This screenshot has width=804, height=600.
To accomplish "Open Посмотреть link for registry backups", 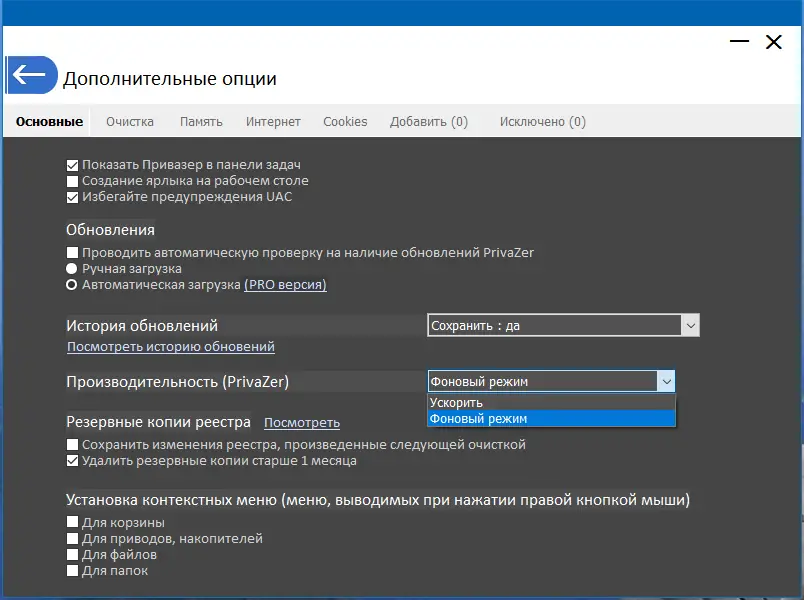I will point(302,423).
